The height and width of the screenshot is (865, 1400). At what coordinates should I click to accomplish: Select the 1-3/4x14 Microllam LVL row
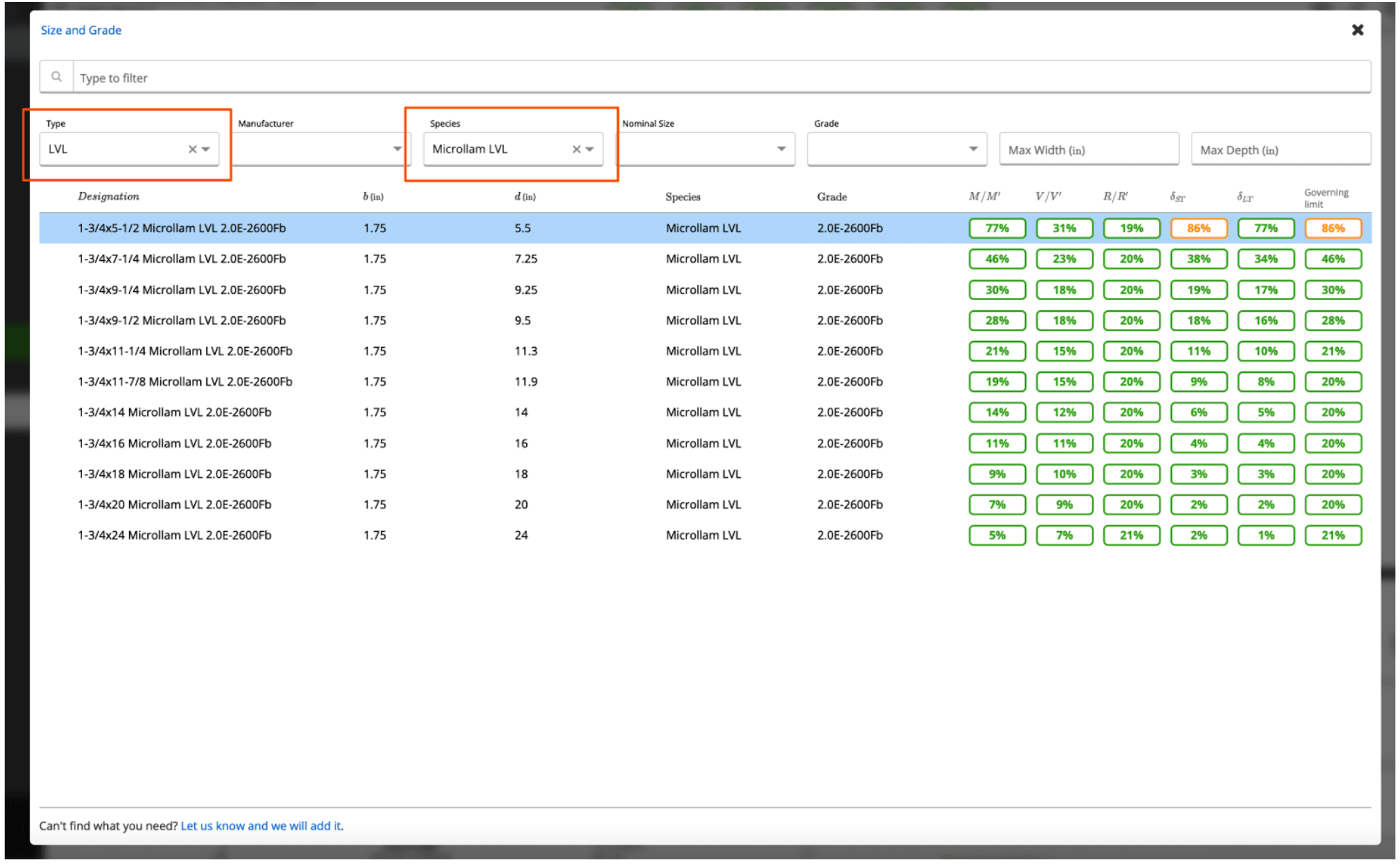705,412
